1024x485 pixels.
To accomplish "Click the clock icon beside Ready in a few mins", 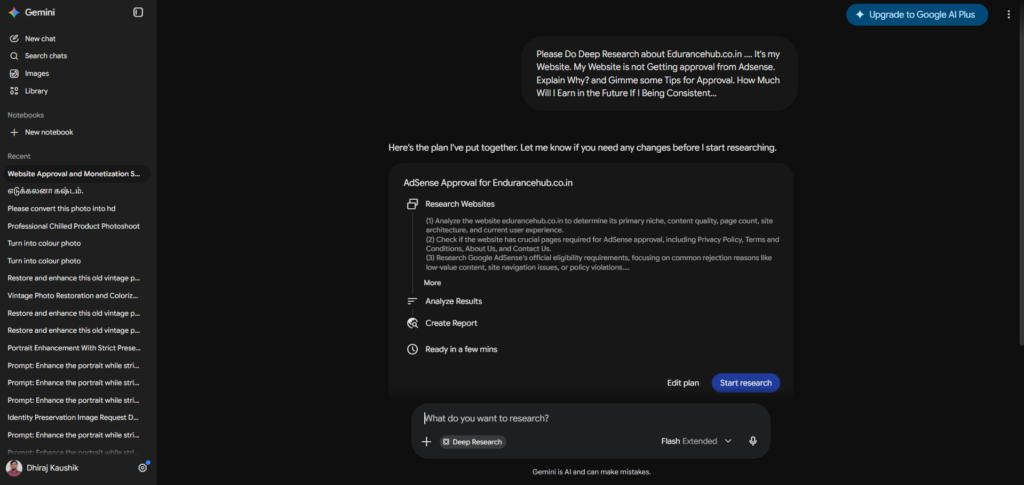I will [x=412, y=349].
